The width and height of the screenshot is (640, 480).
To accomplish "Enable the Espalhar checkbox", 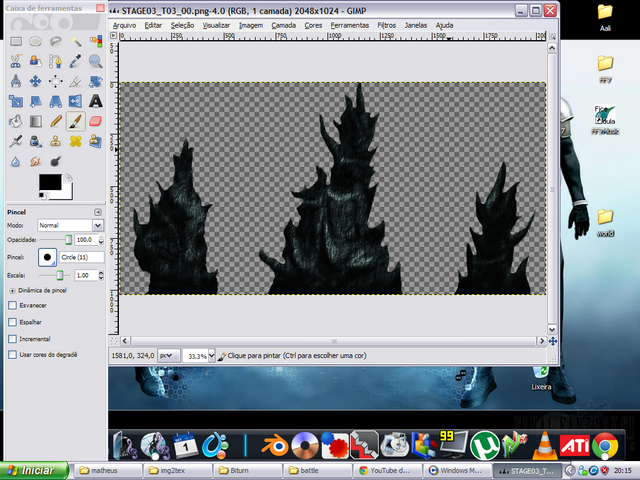I will click(x=13, y=322).
